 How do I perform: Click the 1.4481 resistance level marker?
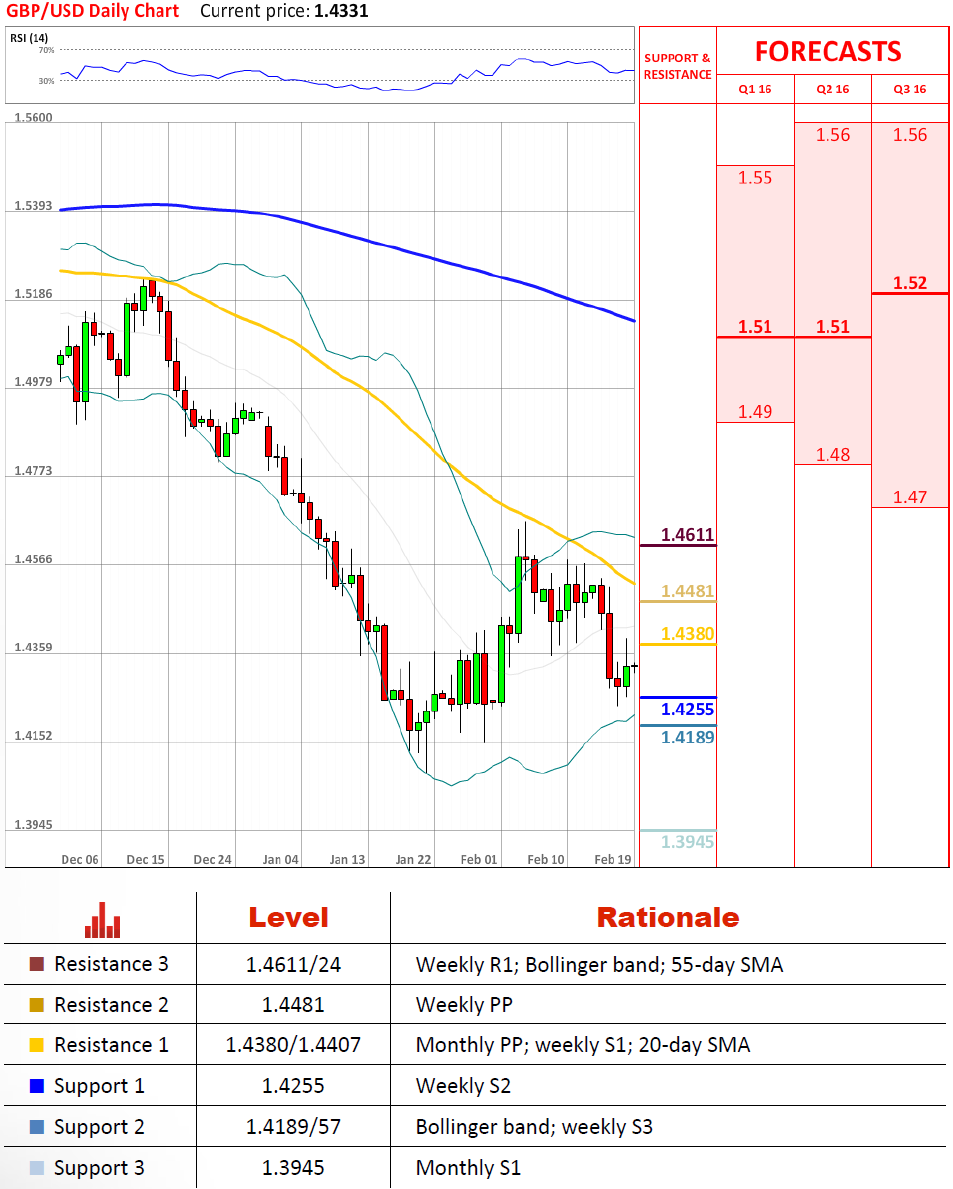point(687,591)
